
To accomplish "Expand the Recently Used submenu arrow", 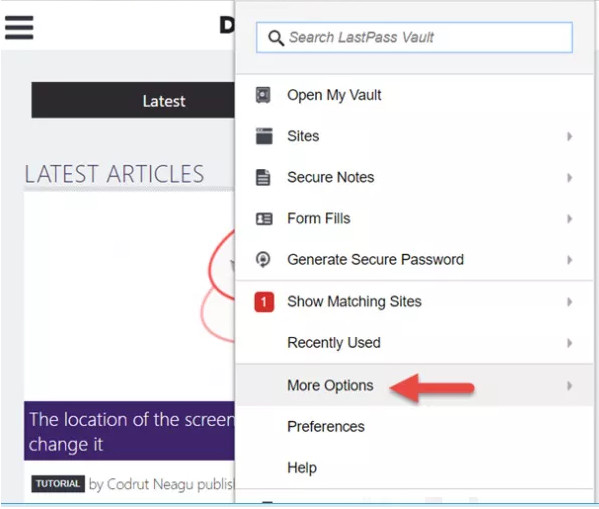I will 570,343.
